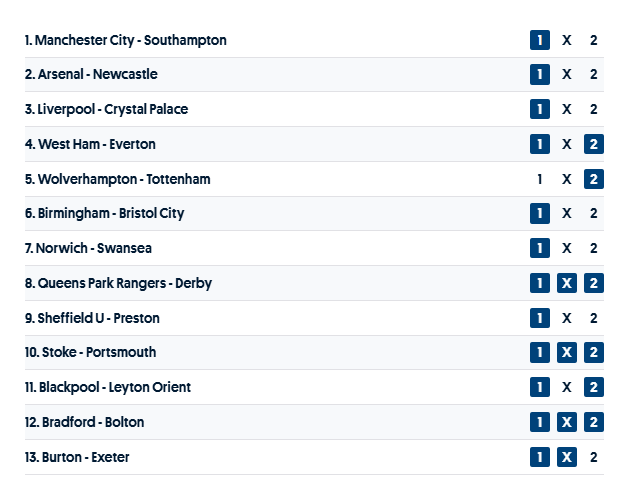Select draw for West Ham - Everton
Viewport: 628px width, 486px height.
[567, 144]
